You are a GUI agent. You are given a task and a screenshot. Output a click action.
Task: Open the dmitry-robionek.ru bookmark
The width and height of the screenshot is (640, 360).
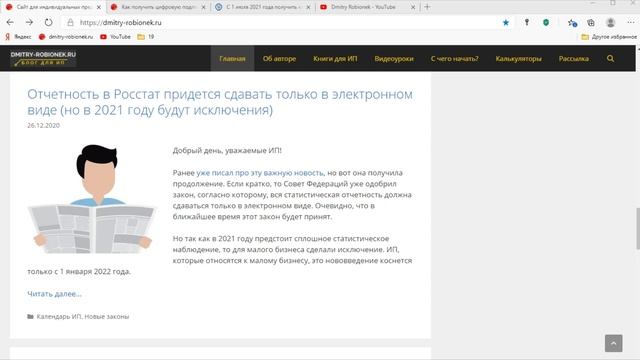coord(66,37)
